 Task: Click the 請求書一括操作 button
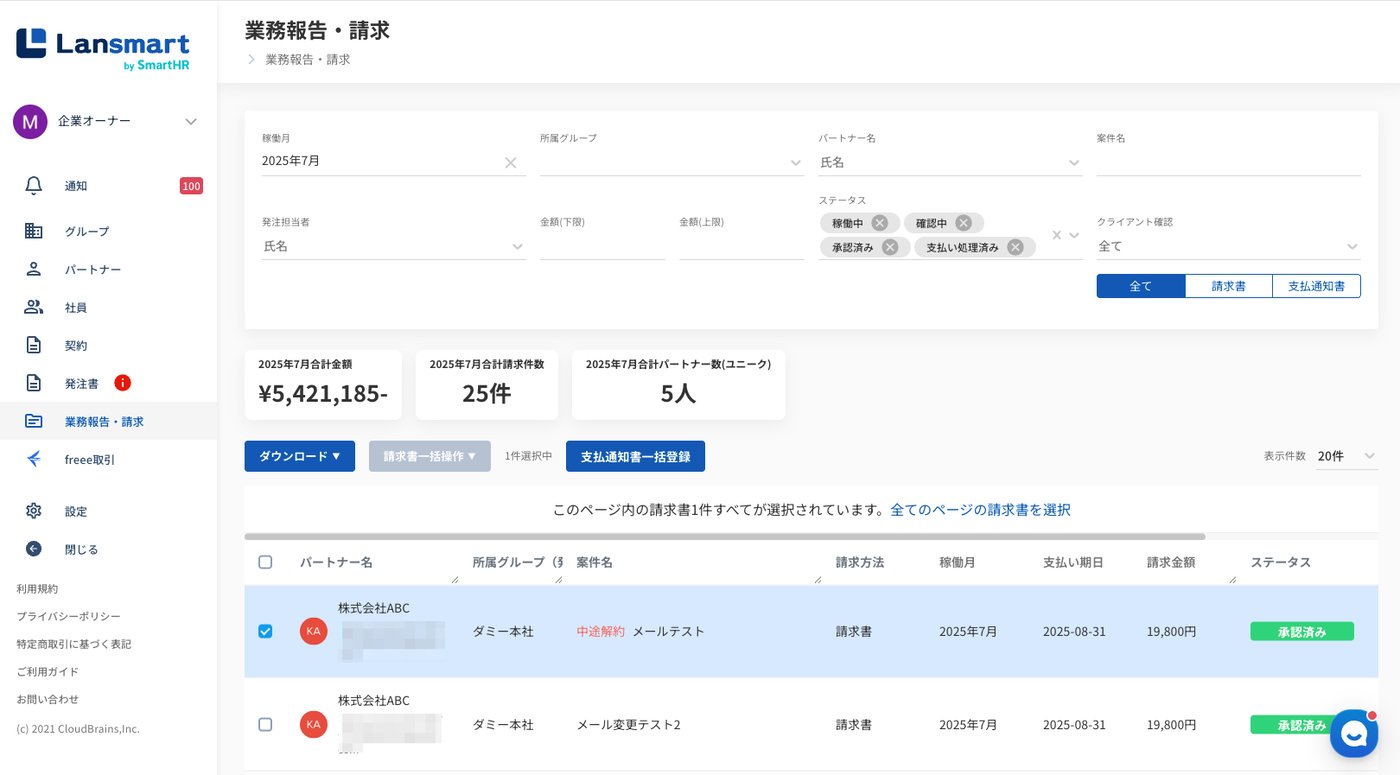(430, 456)
